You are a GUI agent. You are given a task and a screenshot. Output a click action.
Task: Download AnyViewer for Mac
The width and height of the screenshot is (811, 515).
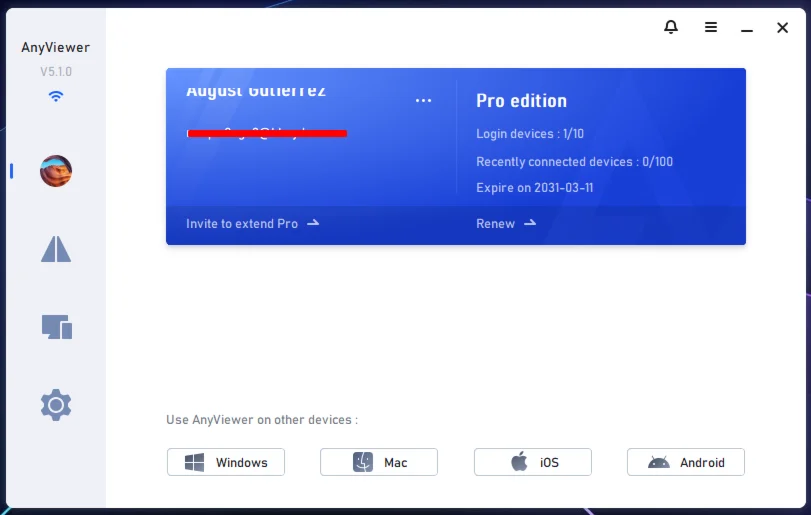[x=379, y=462]
